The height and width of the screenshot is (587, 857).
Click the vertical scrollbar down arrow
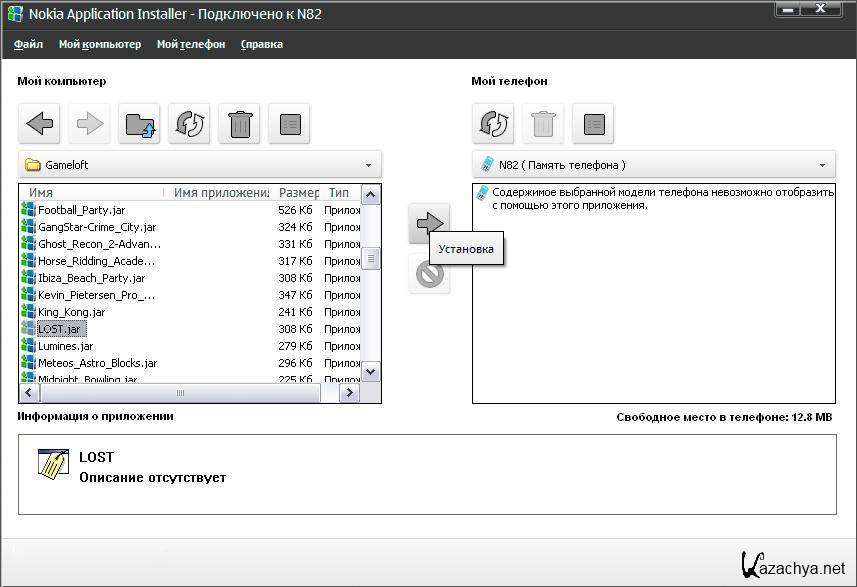370,372
